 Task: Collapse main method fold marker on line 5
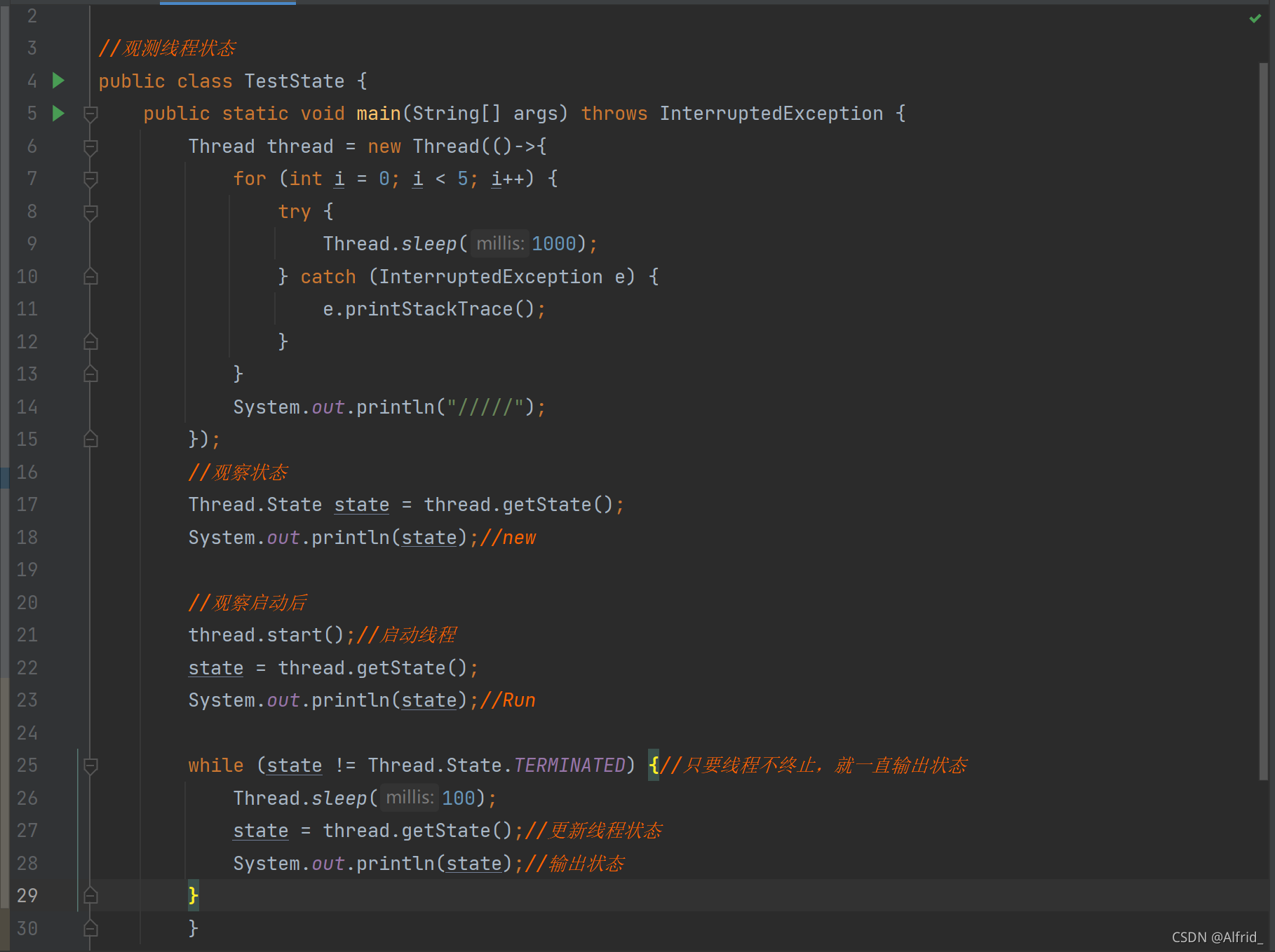click(90, 113)
